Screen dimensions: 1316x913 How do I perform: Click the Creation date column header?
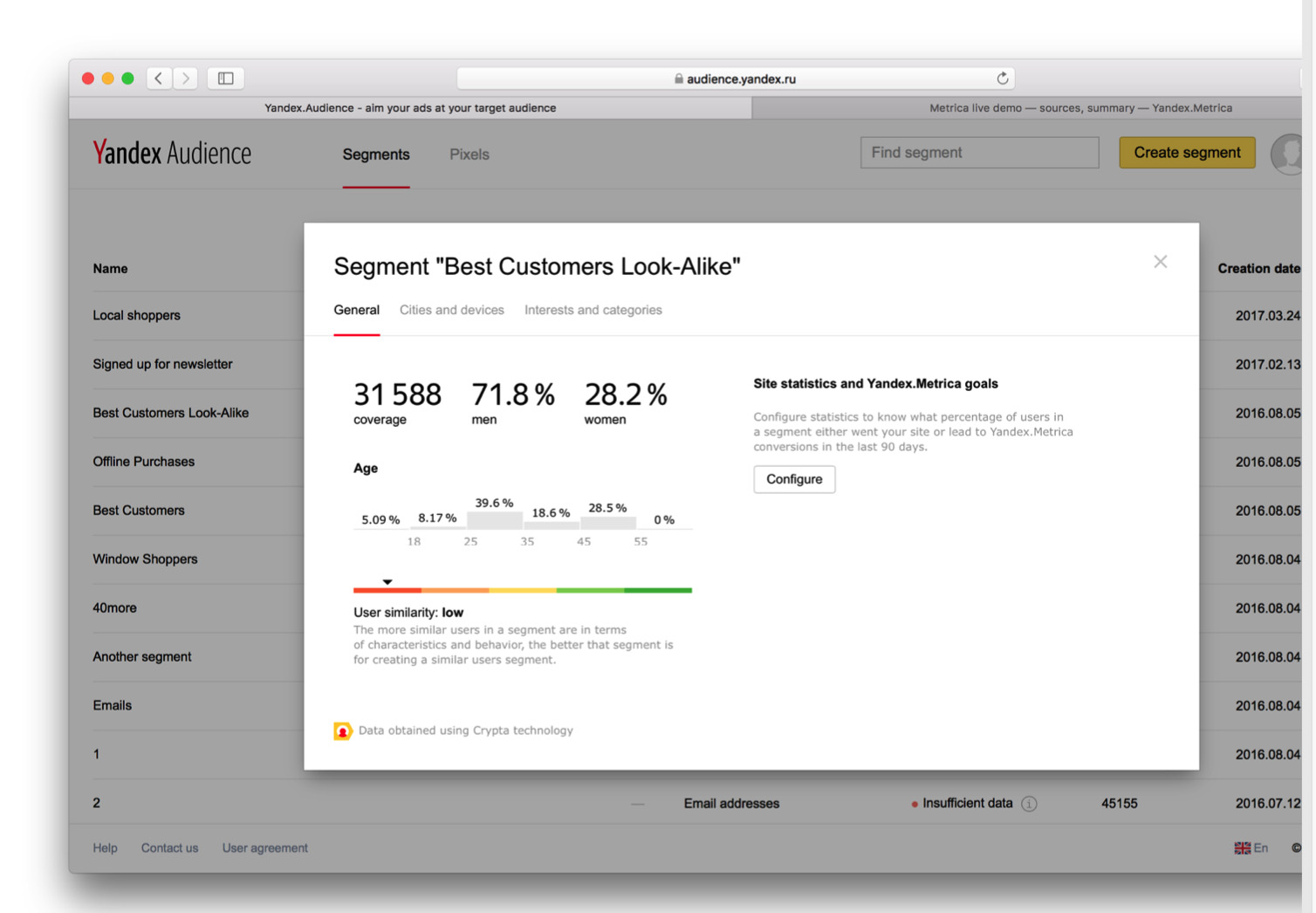click(1258, 269)
